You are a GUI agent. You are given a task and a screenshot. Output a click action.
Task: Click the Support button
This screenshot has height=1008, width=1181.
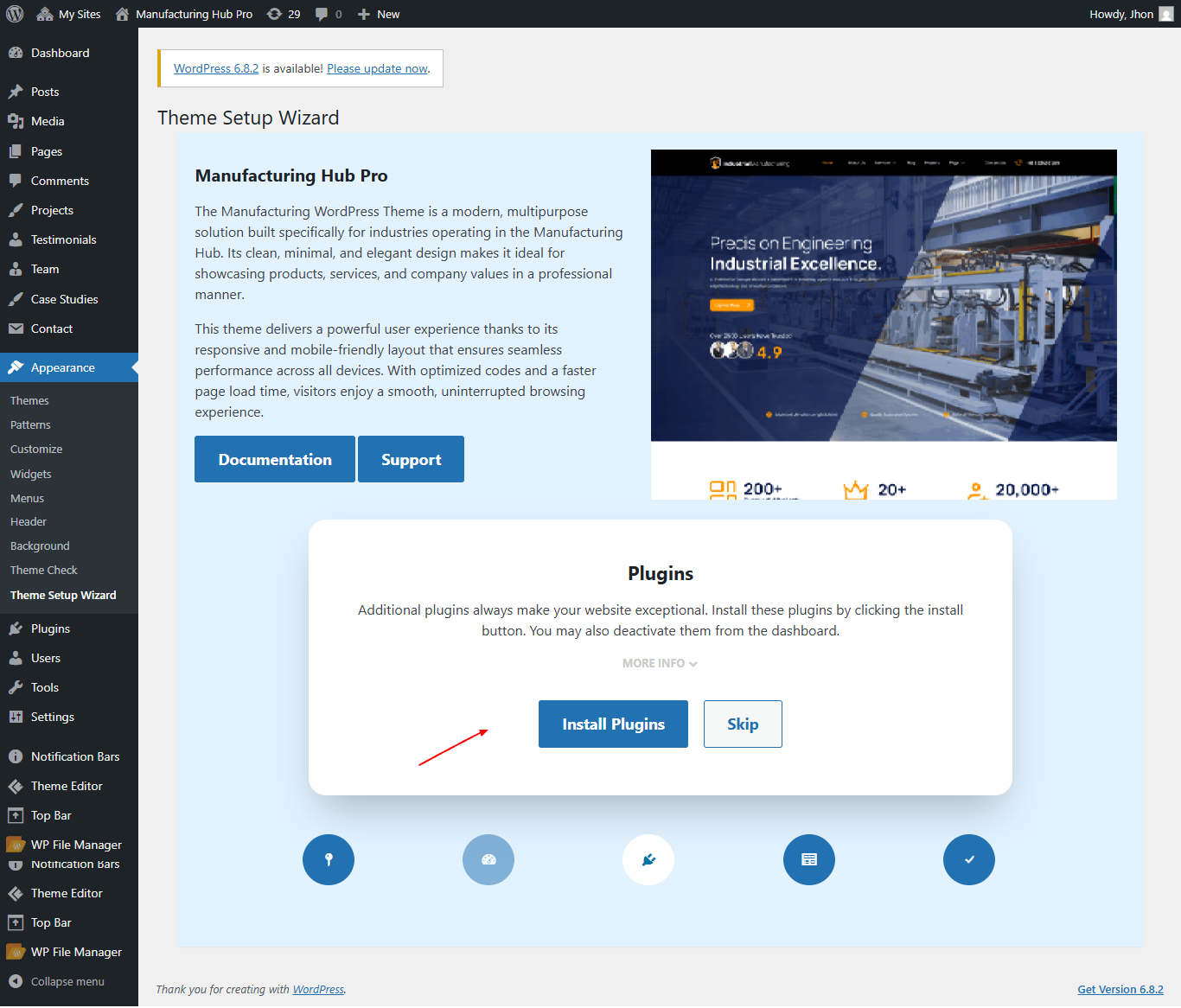[411, 459]
